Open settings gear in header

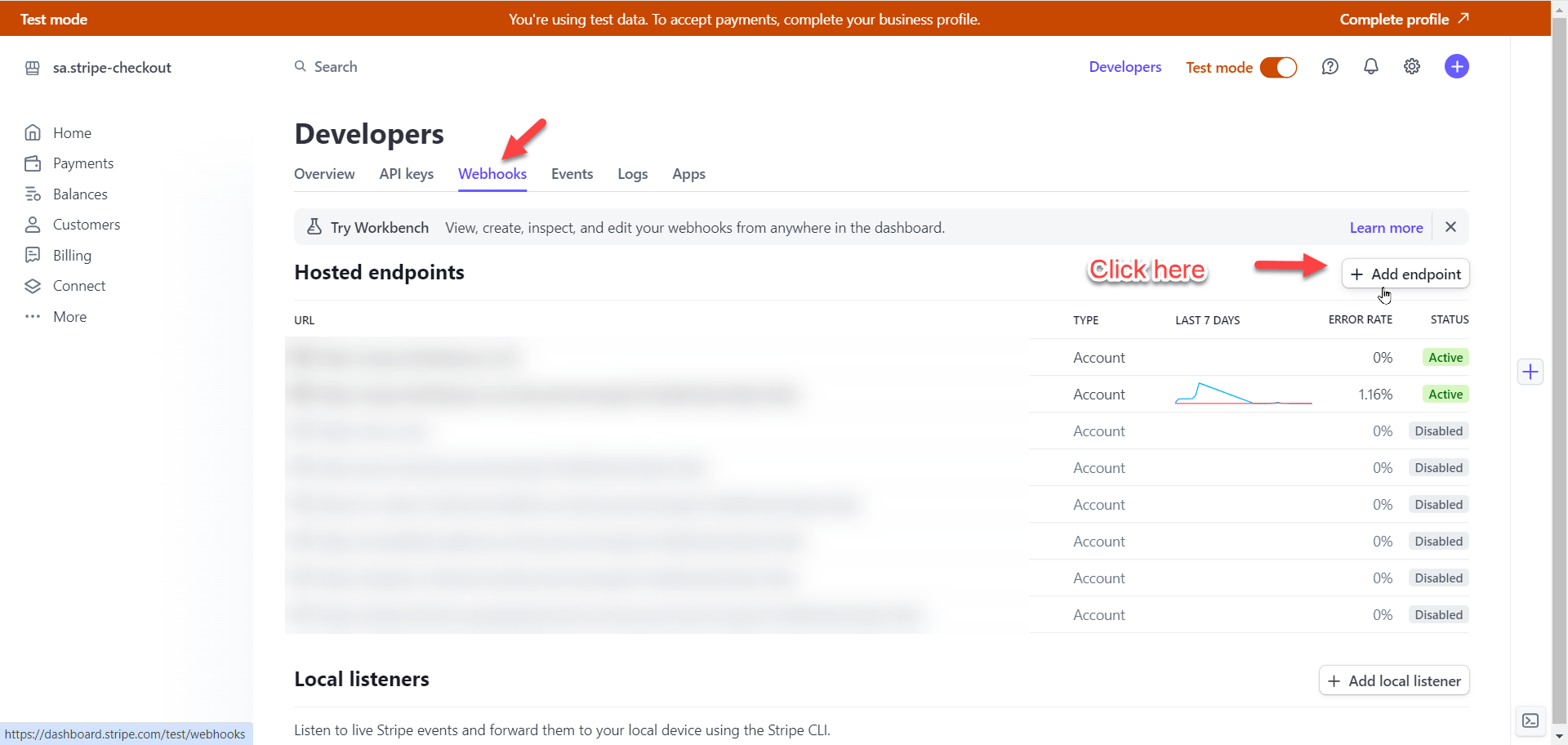tap(1412, 67)
